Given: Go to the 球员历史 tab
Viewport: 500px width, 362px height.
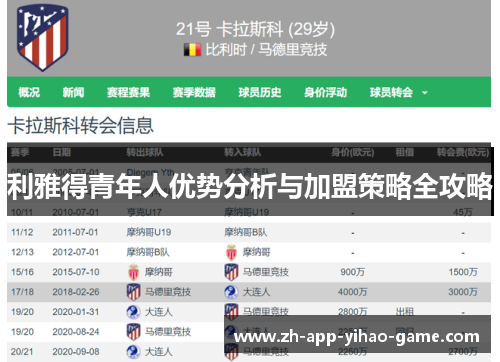Looking at the screenshot, I should (260, 92).
